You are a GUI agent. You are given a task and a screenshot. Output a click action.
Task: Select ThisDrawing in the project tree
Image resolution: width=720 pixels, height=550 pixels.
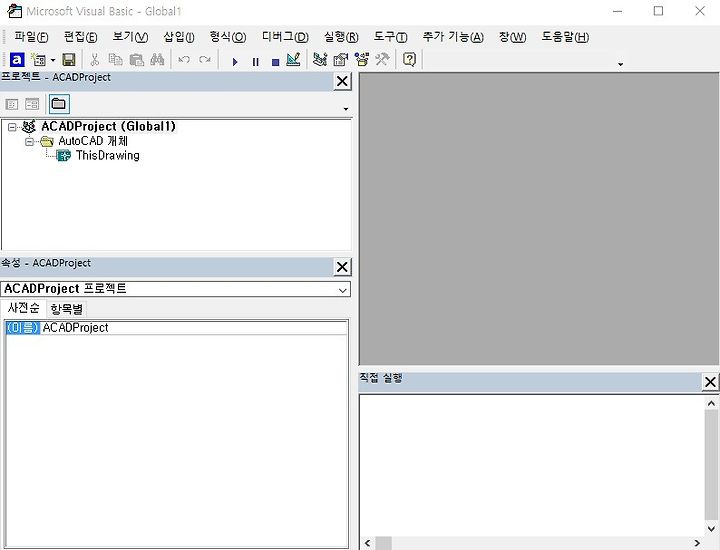tap(107, 156)
